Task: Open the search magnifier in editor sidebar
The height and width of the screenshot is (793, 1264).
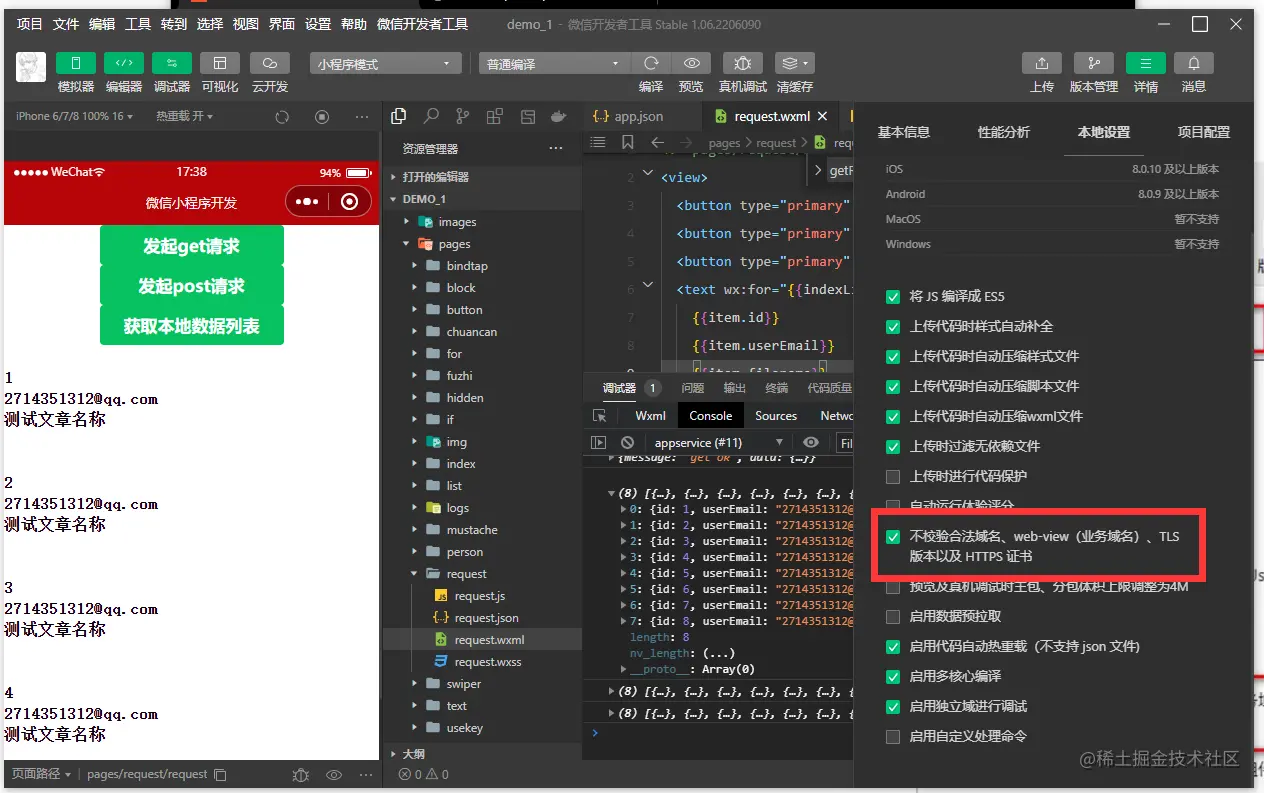Action: (x=431, y=117)
